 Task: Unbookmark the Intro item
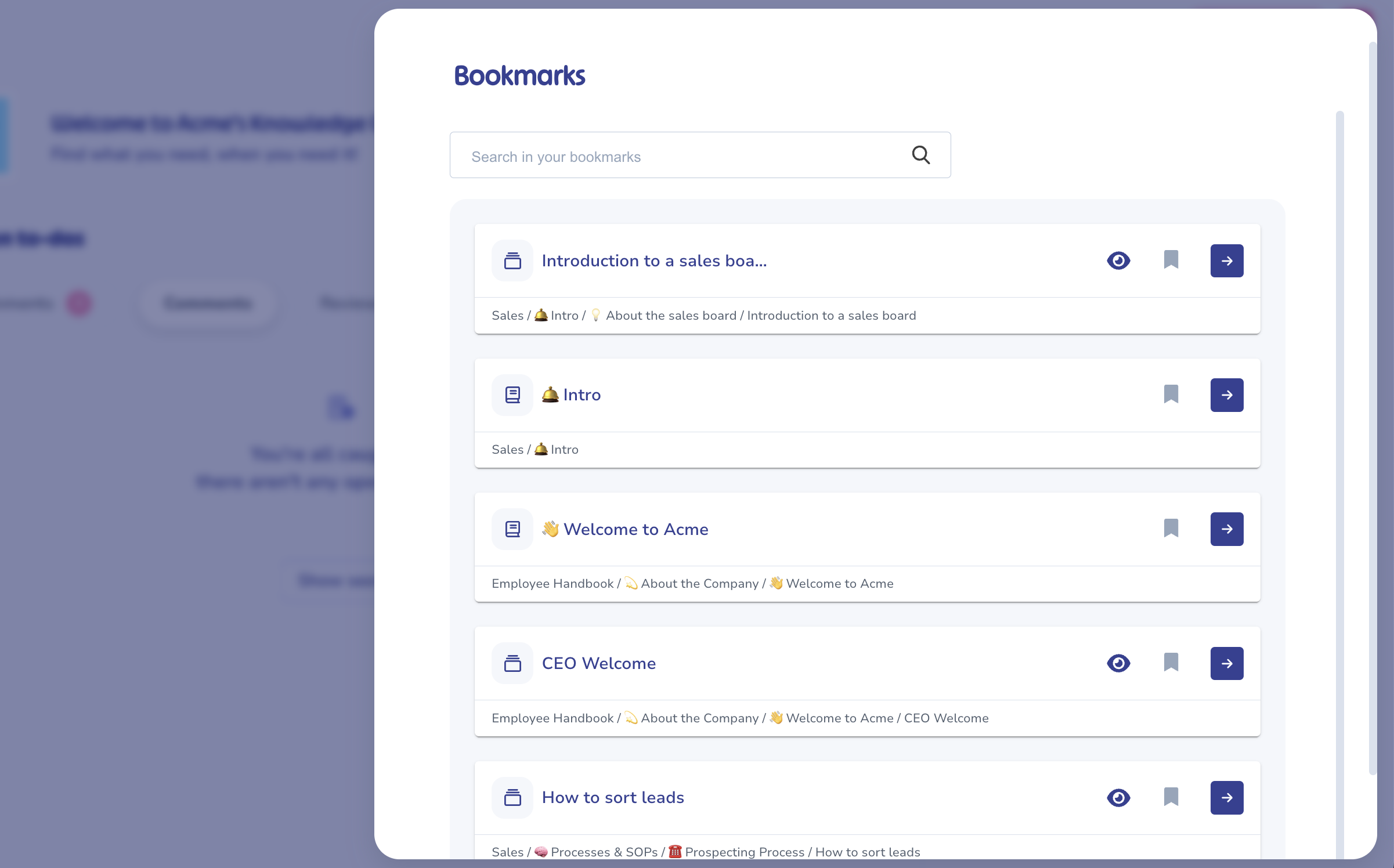[x=1171, y=395]
